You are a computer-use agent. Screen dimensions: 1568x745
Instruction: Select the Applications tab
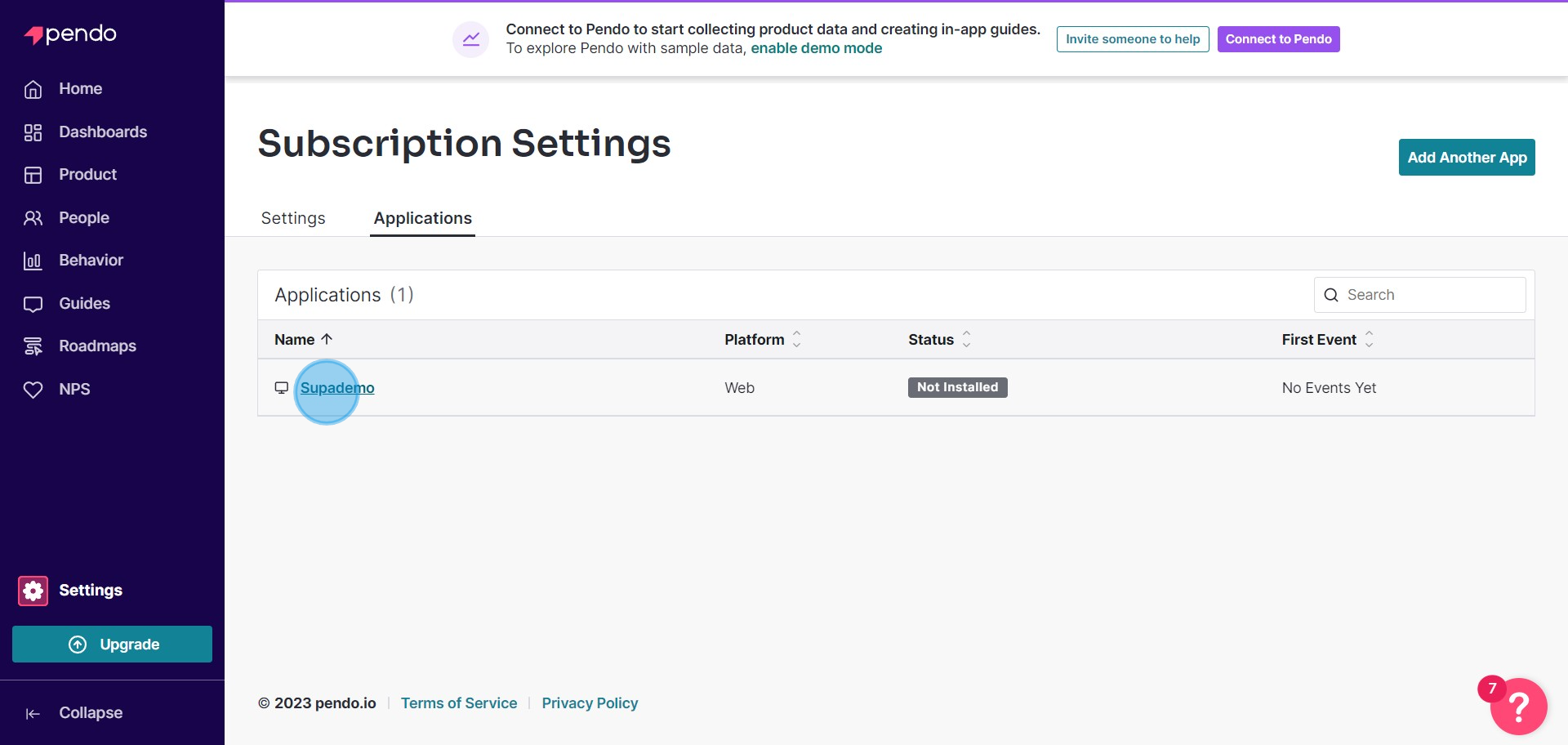[423, 218]
